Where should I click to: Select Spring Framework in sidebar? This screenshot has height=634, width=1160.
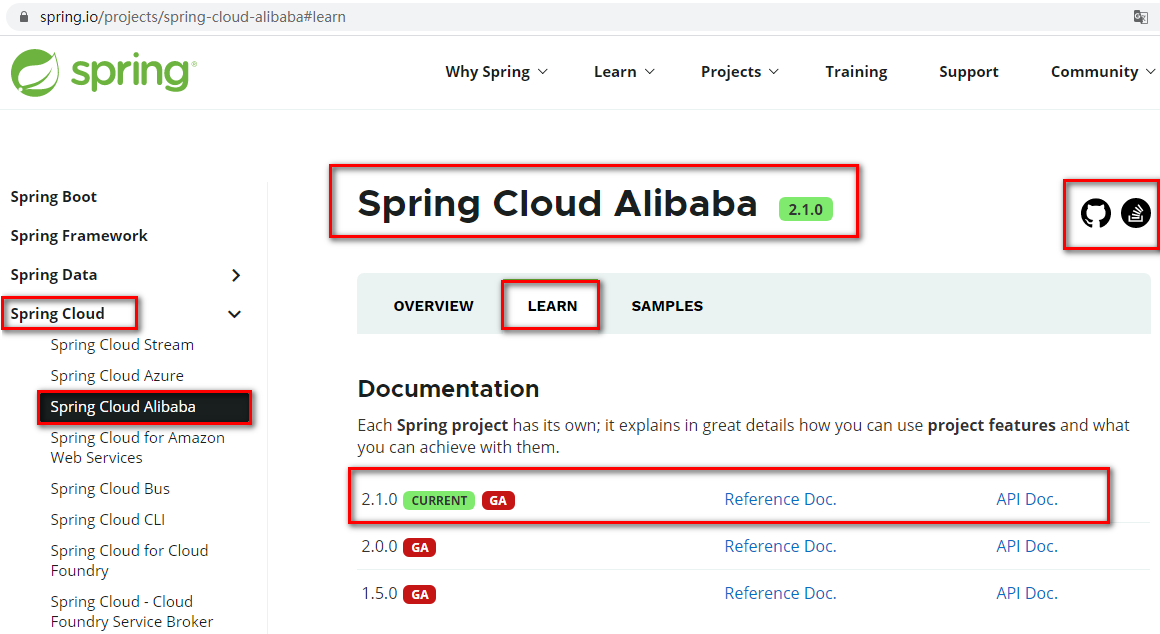(x=79, y=236)
